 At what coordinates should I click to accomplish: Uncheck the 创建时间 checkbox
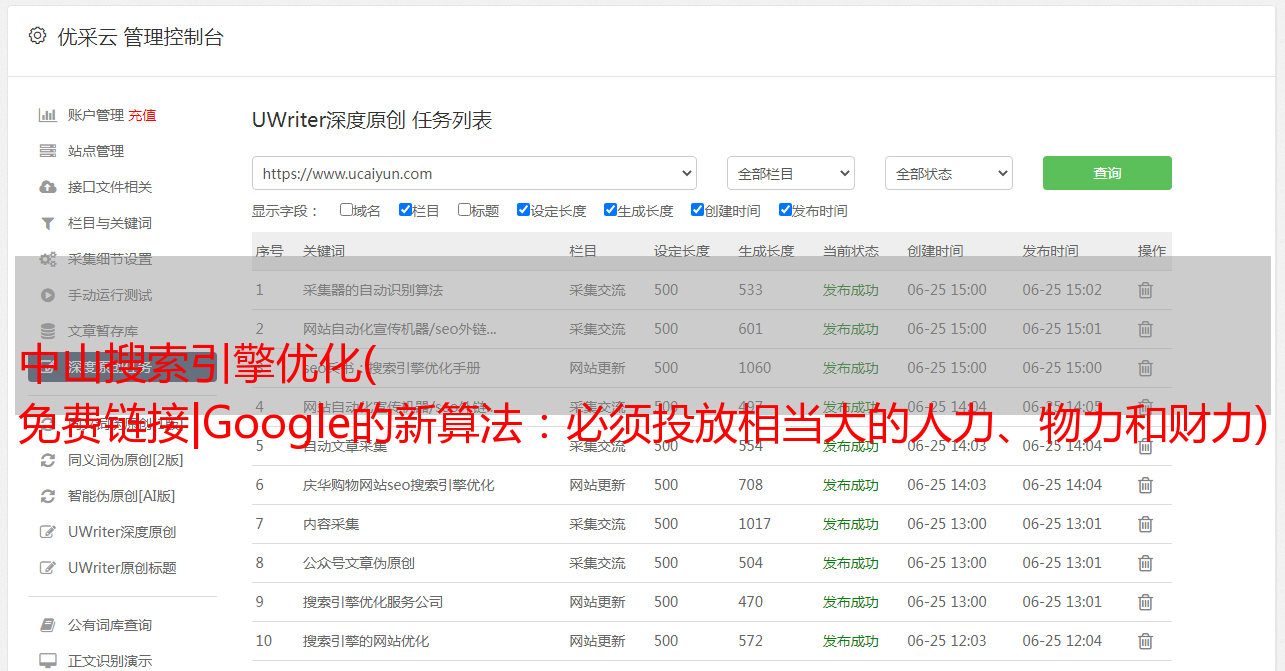point(697,210)
